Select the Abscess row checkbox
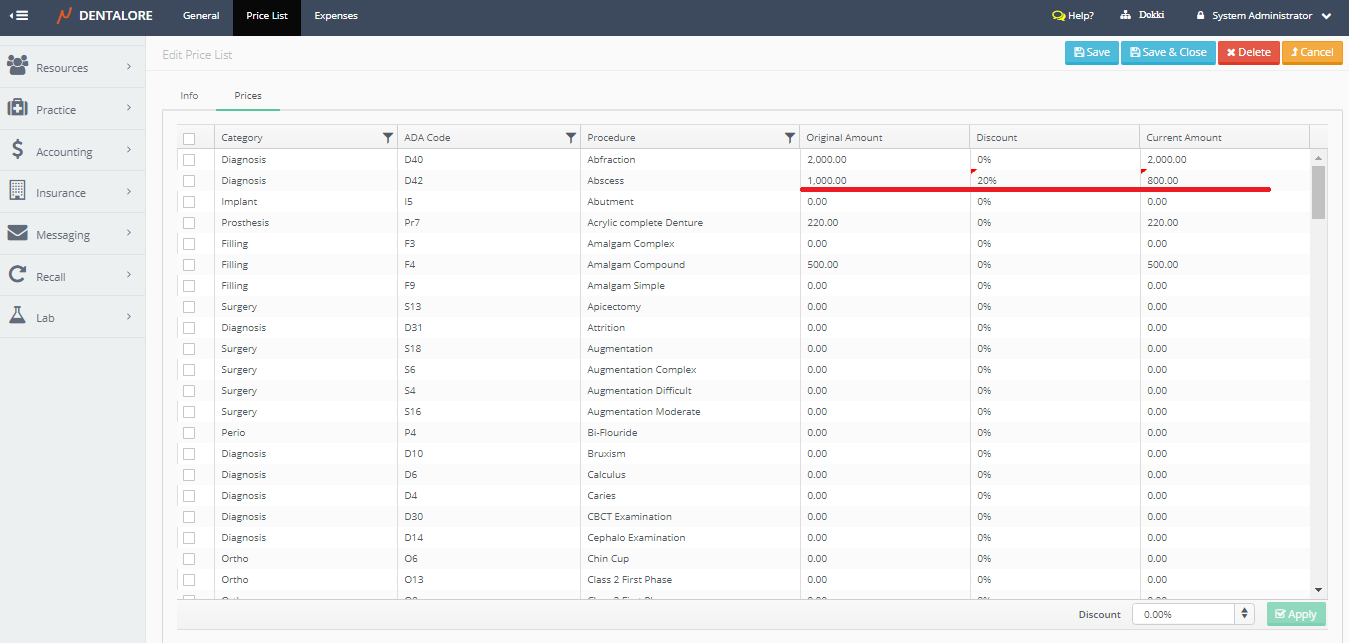1349x643 pixels. (189, 181)
